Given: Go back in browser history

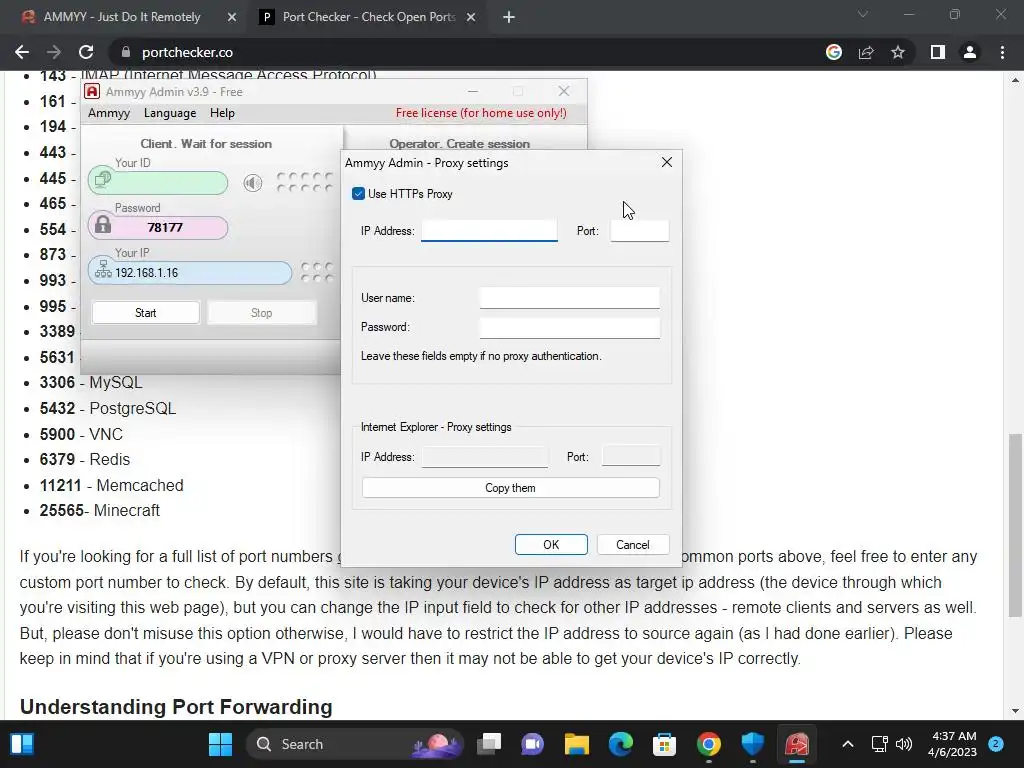Looking at the screenshot, I should (x=22, y=52).
